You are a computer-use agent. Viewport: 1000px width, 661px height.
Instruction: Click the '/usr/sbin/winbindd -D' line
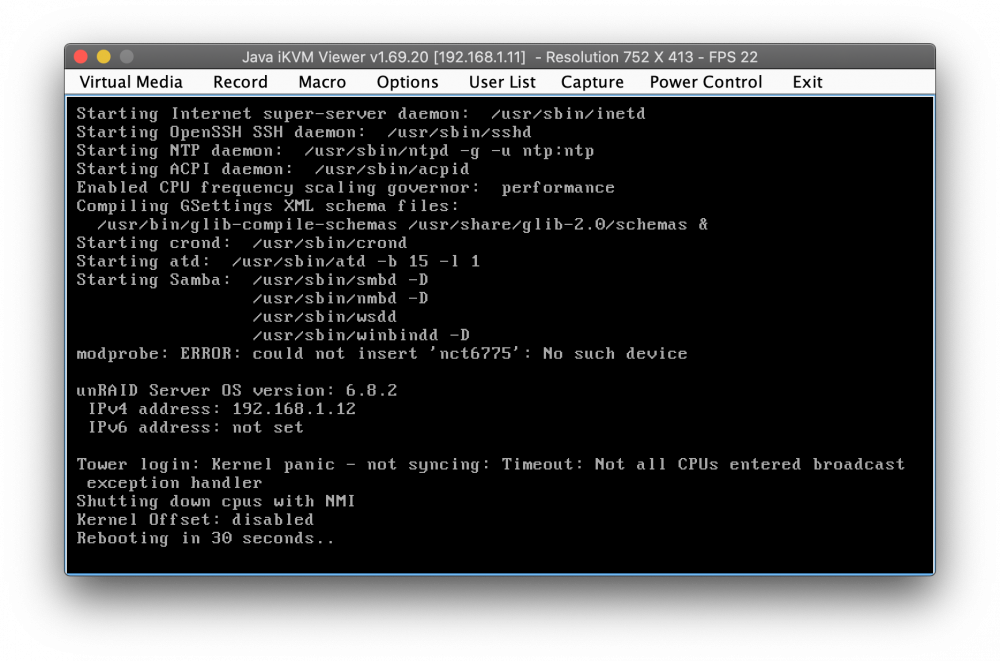click(361, 335)
